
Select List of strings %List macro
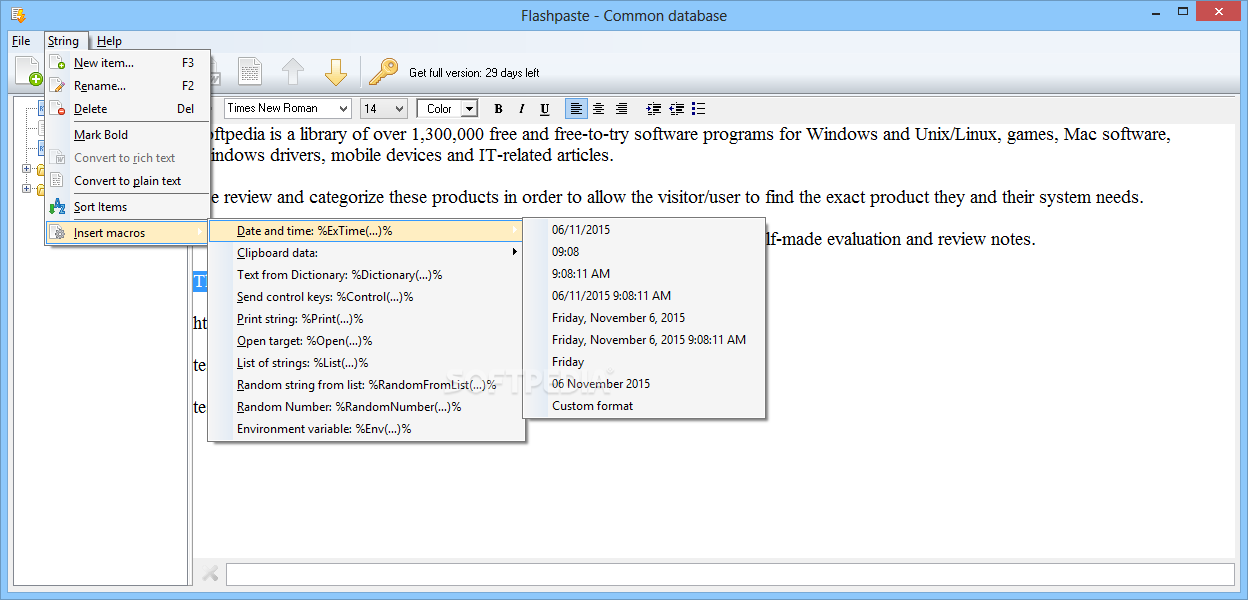(366, 363)
